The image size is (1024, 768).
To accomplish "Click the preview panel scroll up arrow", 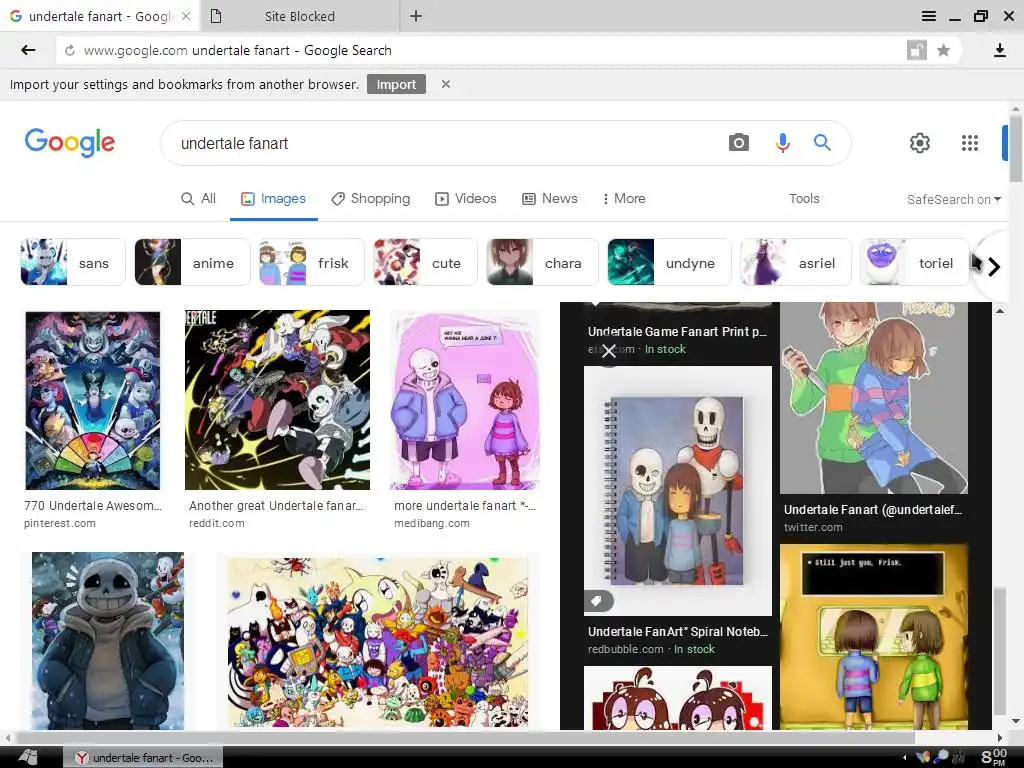I will point(1000,311).
